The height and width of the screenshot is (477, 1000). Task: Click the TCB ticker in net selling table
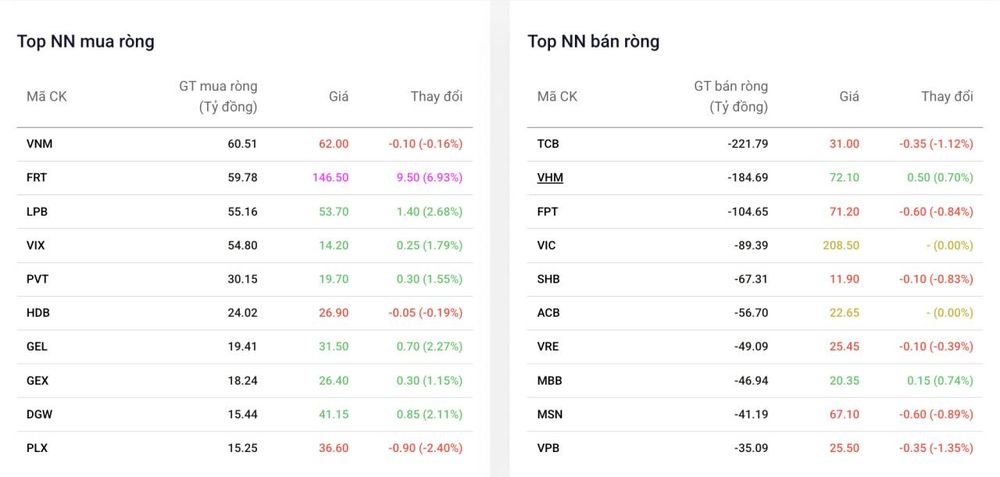coord(548,143)
